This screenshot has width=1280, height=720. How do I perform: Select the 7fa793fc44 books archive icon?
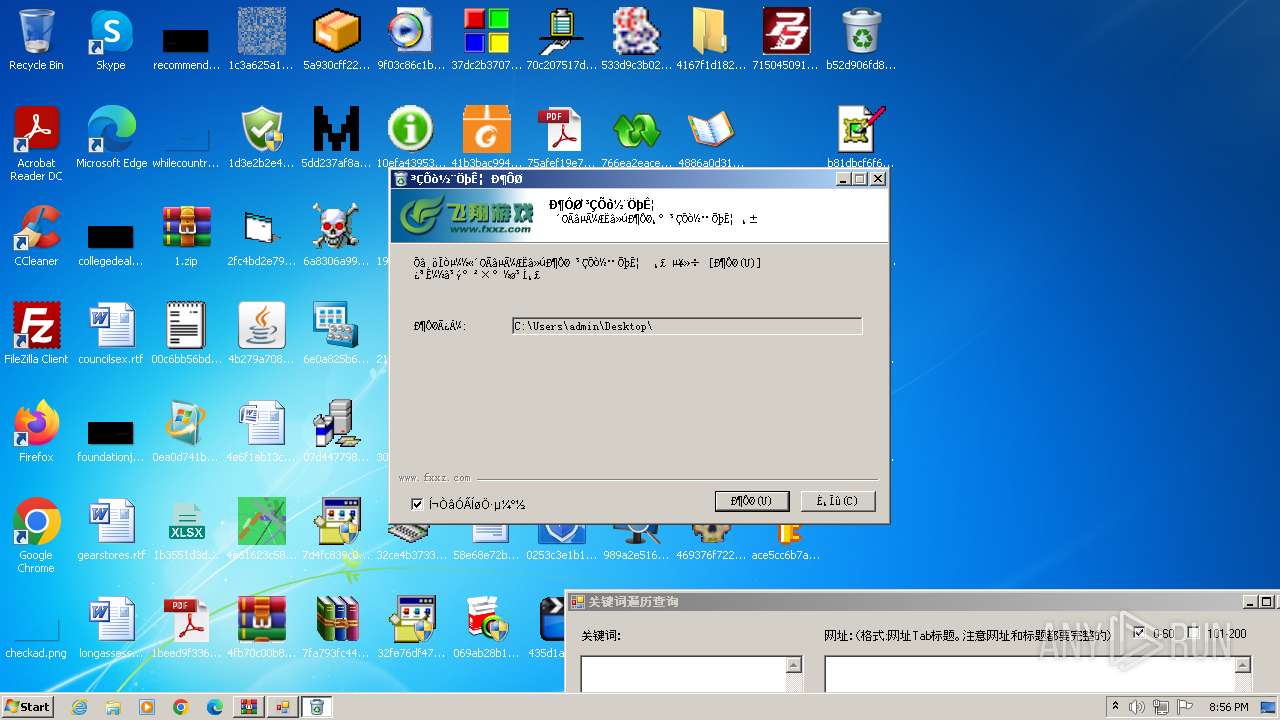tap(336, 627)
